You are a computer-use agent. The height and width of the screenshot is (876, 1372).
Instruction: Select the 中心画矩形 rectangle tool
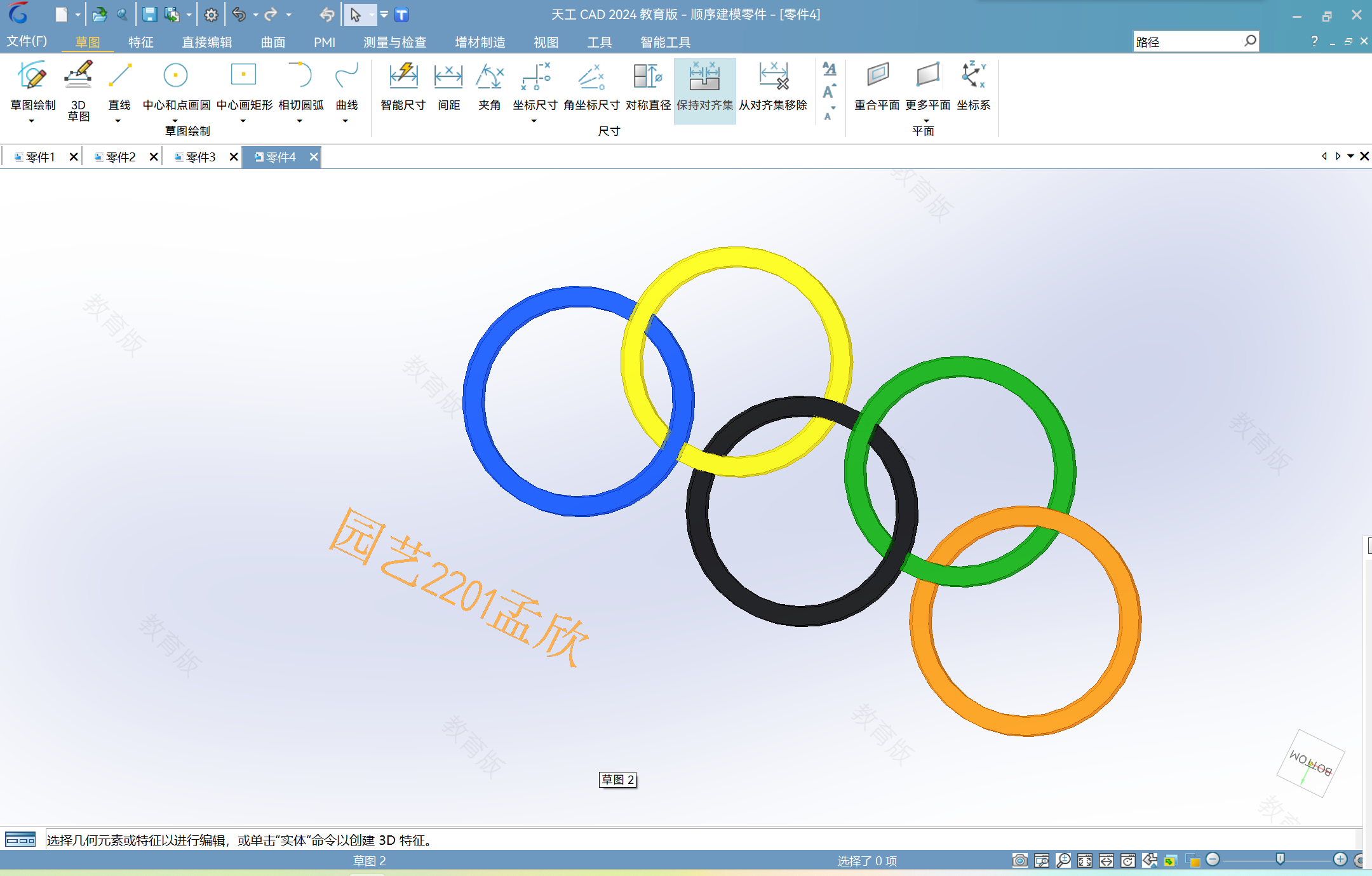coord(244,86)
